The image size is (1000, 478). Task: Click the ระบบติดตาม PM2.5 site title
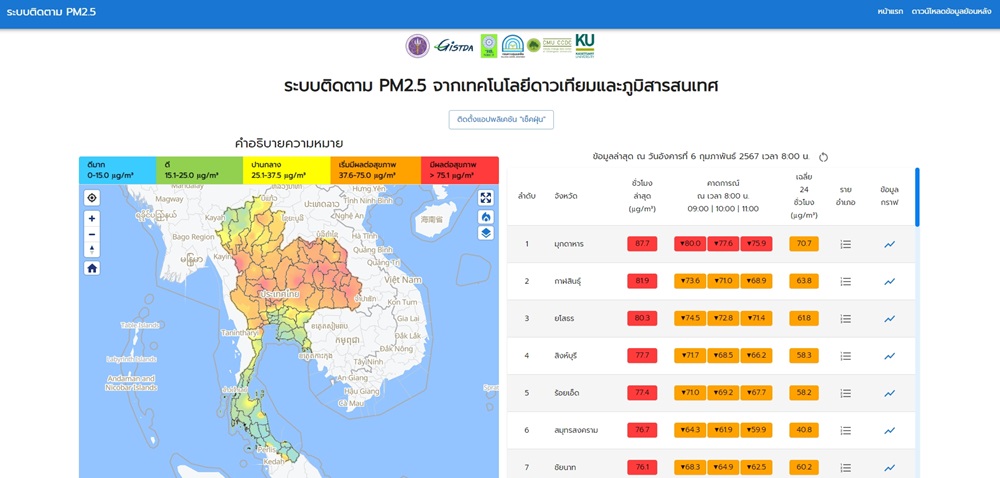click(x=51, y=11)
